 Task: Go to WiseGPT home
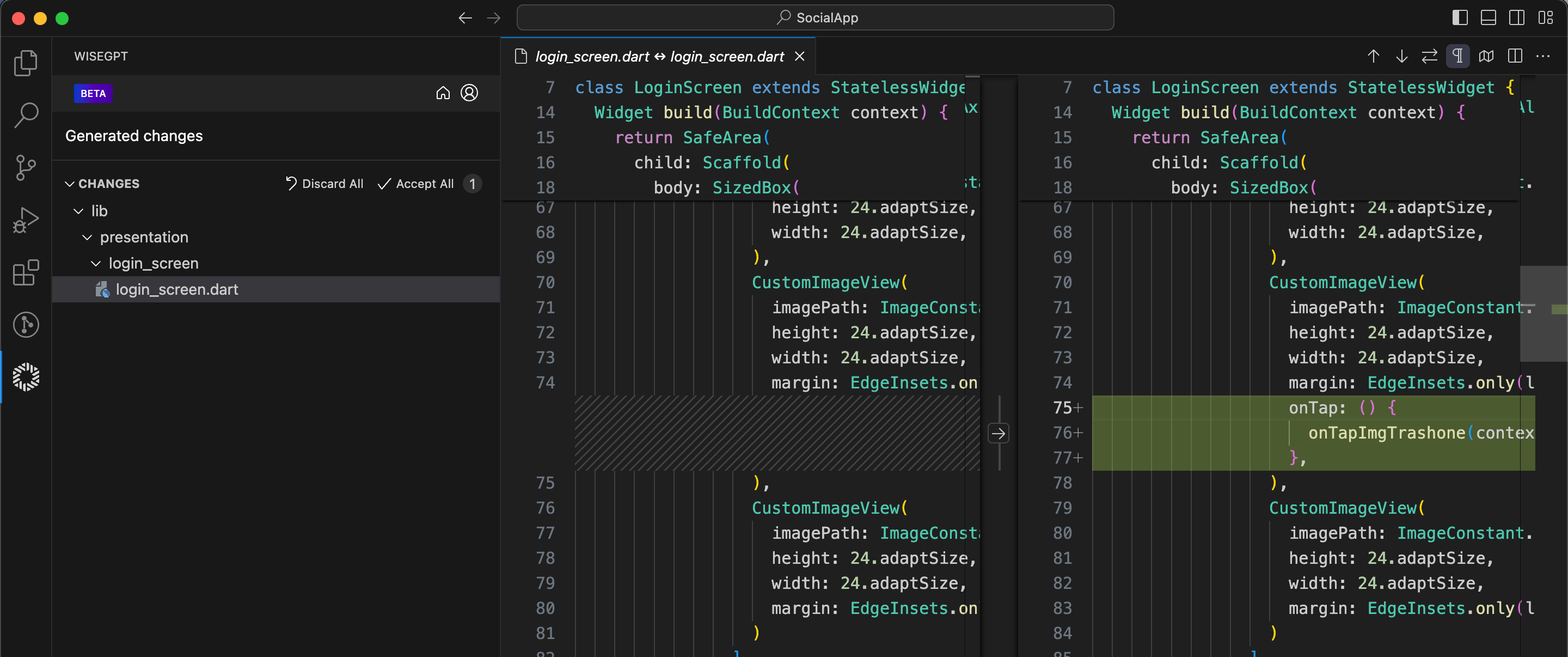443,93
